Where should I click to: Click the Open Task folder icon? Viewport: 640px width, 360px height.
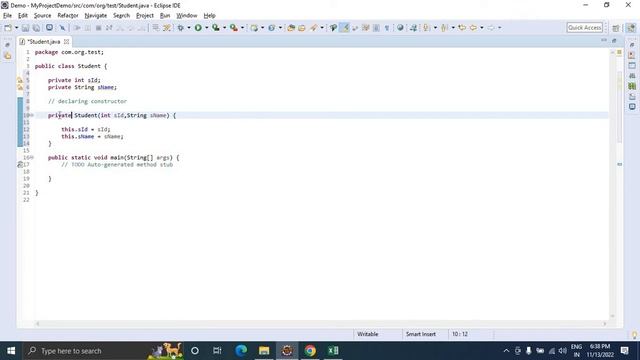(302, 28)
